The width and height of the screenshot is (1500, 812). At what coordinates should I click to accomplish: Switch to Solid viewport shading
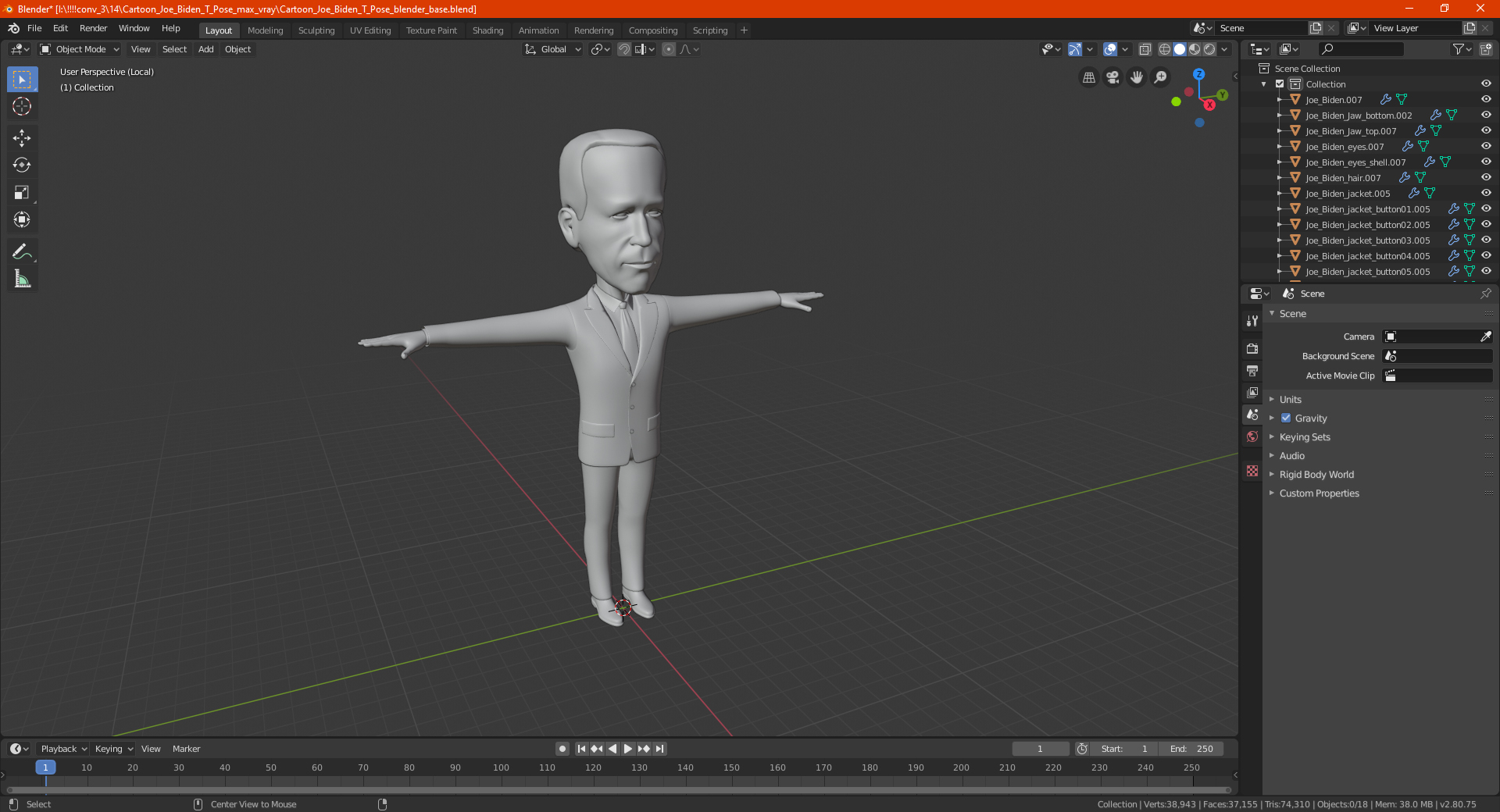click(1180, 49)
